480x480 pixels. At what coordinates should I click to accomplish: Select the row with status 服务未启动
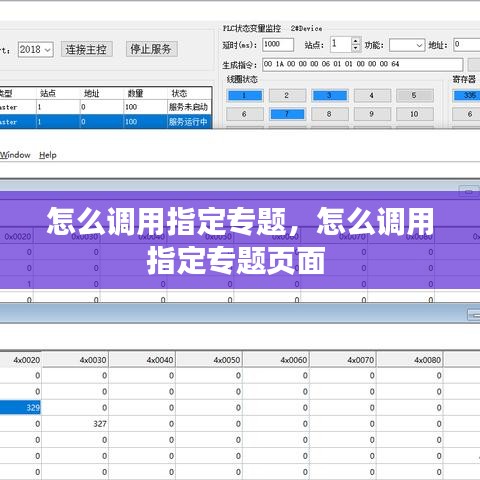click(106, 107)
